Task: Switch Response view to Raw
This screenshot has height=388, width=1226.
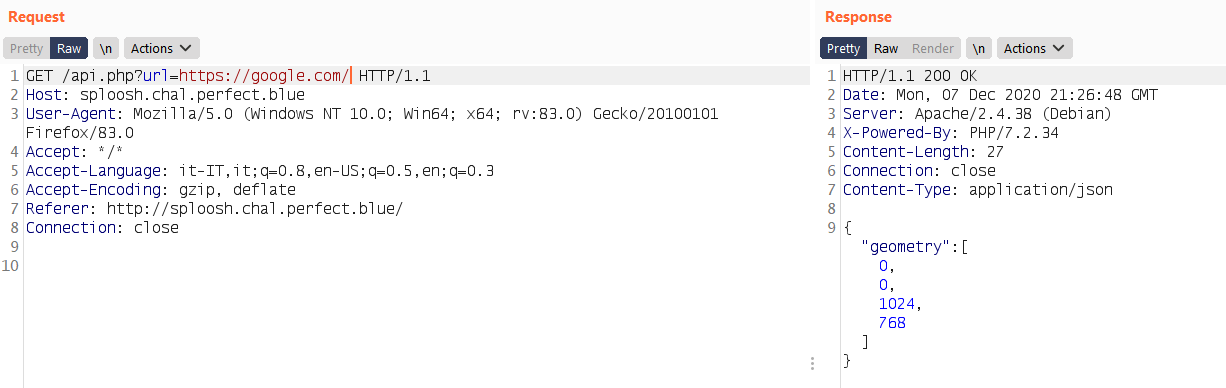Action: pyautogui.click(x=886, y=48)
